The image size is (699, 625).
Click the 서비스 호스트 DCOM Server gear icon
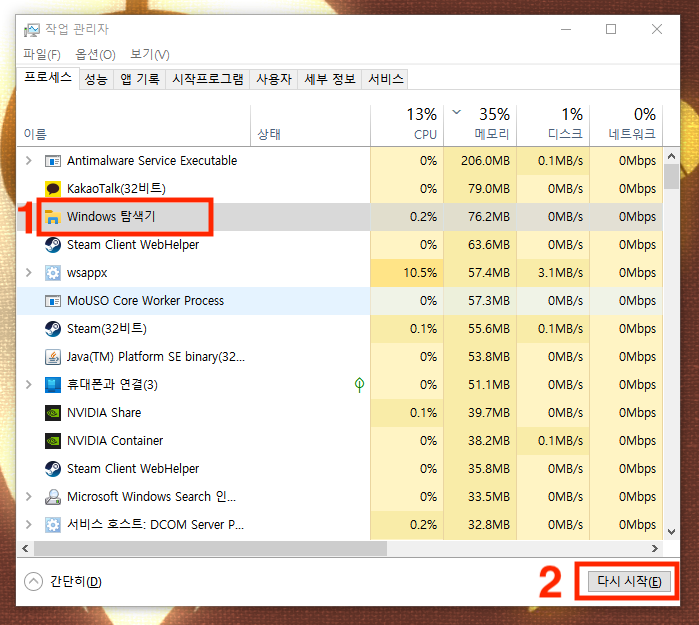(53, 525)
